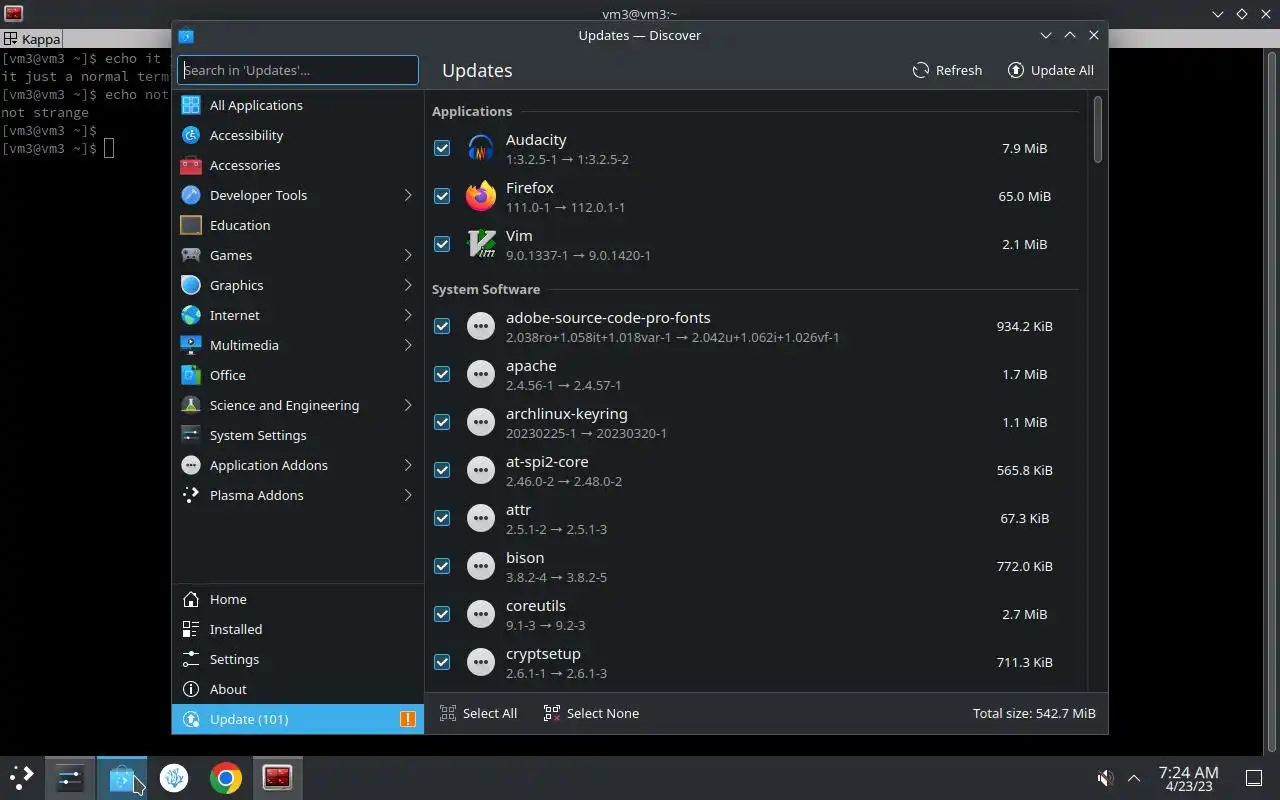The image size is (1280, 800).
Task: Click the updates list vertical scrollbar
Action: click(1098, 129)
